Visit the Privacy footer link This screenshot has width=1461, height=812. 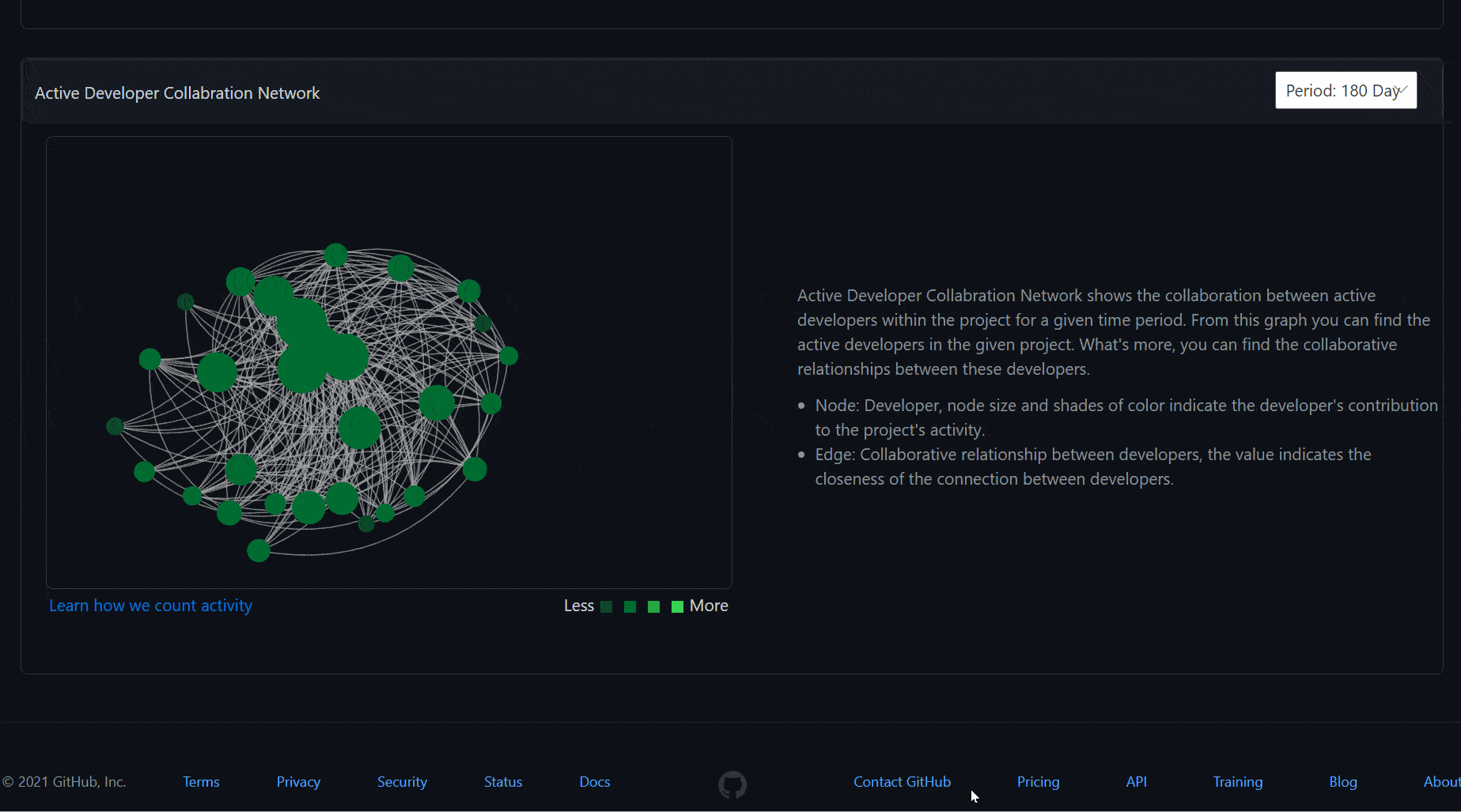click(x=298, y=781)
